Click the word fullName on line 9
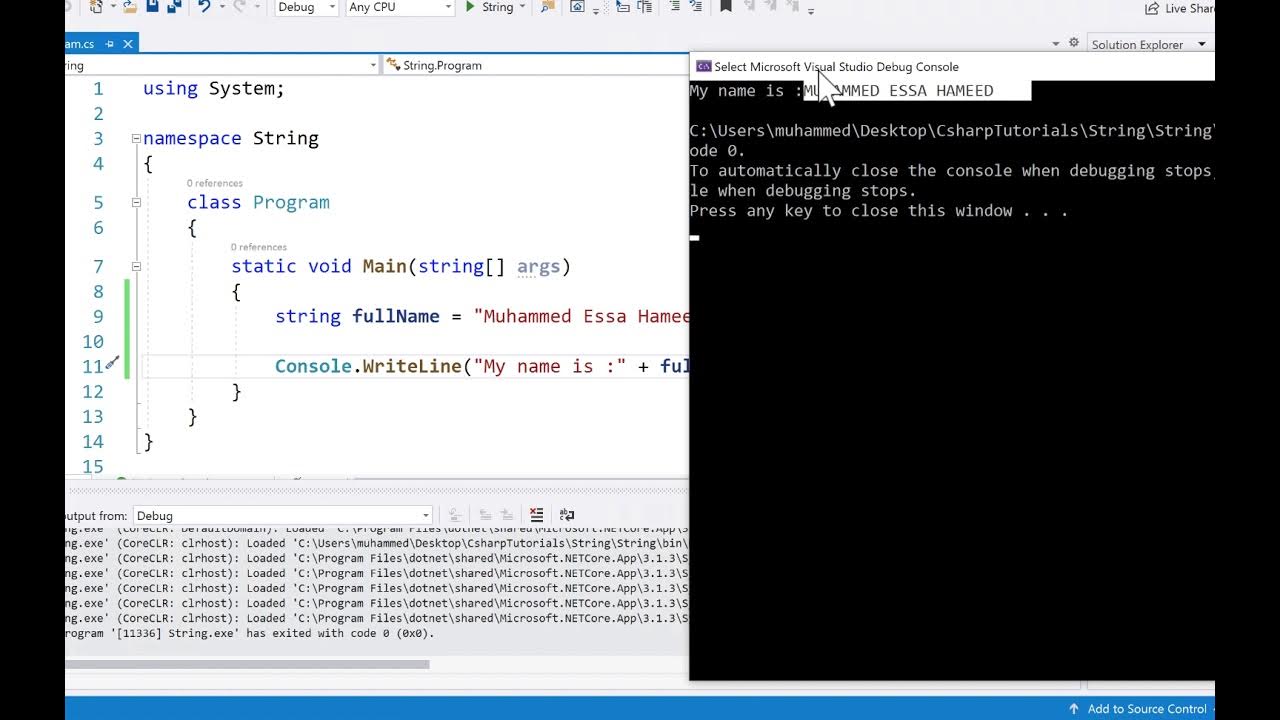 (396, 316)
